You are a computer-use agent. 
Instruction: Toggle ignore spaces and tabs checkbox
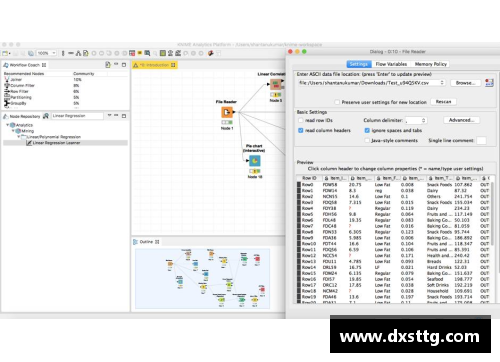[367, 130]
